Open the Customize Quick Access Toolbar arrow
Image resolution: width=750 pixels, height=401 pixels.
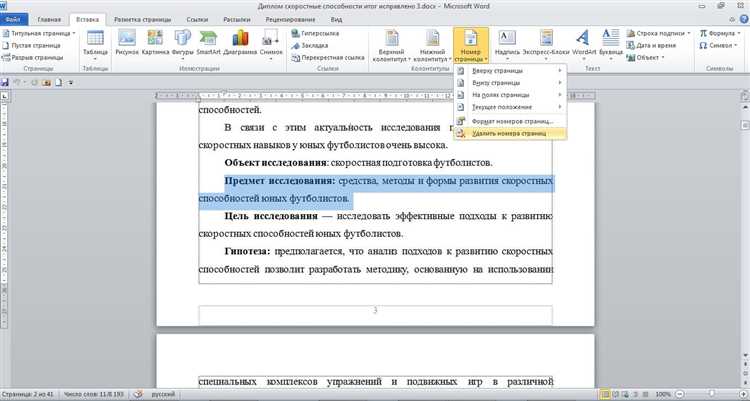tap(71, 83)
